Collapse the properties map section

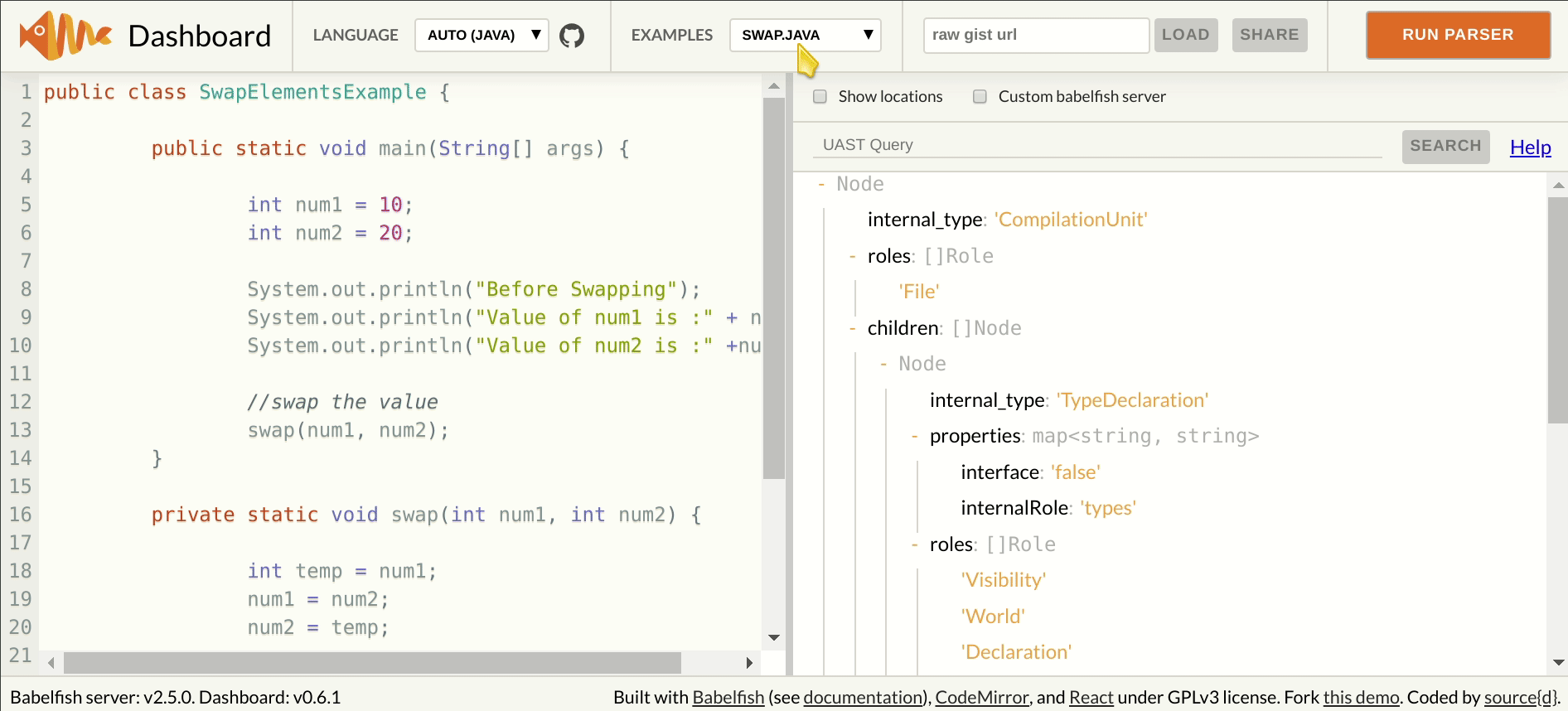coord(914,436)
